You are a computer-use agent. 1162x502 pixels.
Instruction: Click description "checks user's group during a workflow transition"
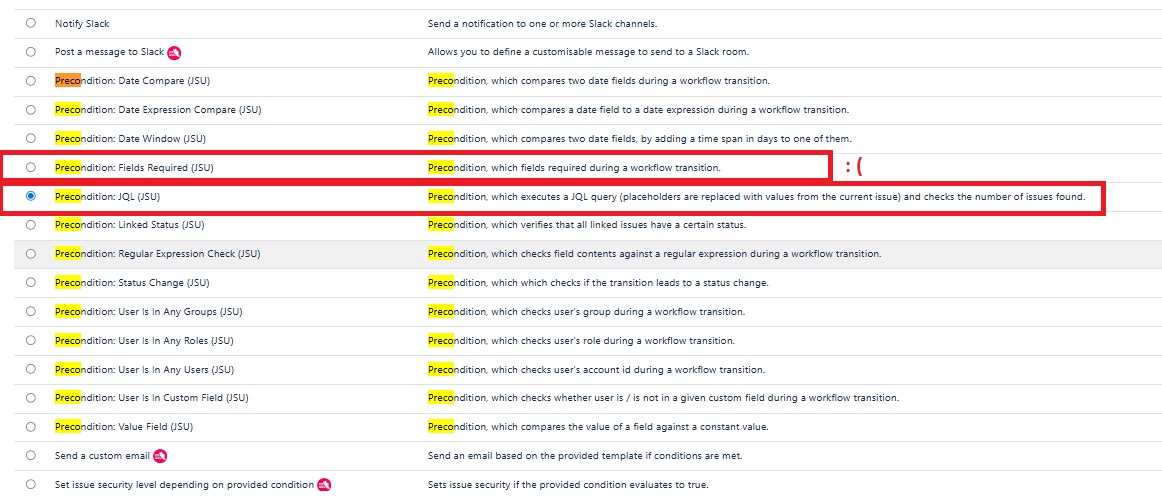pos(586,311)
